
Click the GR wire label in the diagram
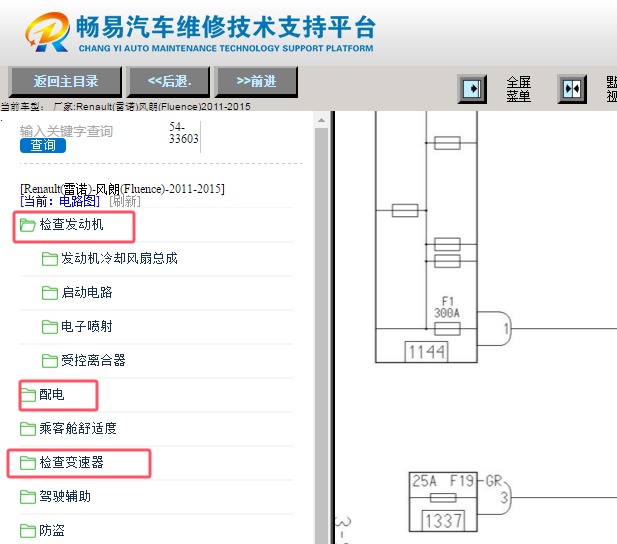[494, 481]
